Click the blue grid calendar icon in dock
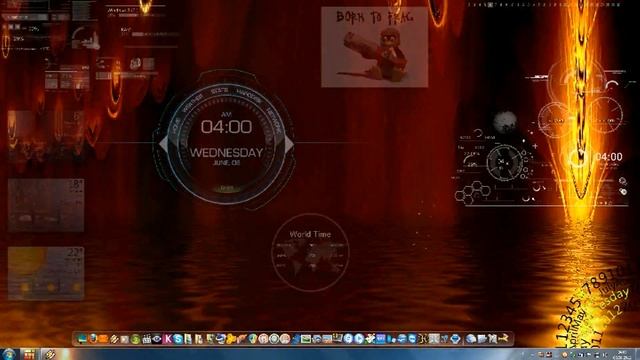 [x=381, y=339]
